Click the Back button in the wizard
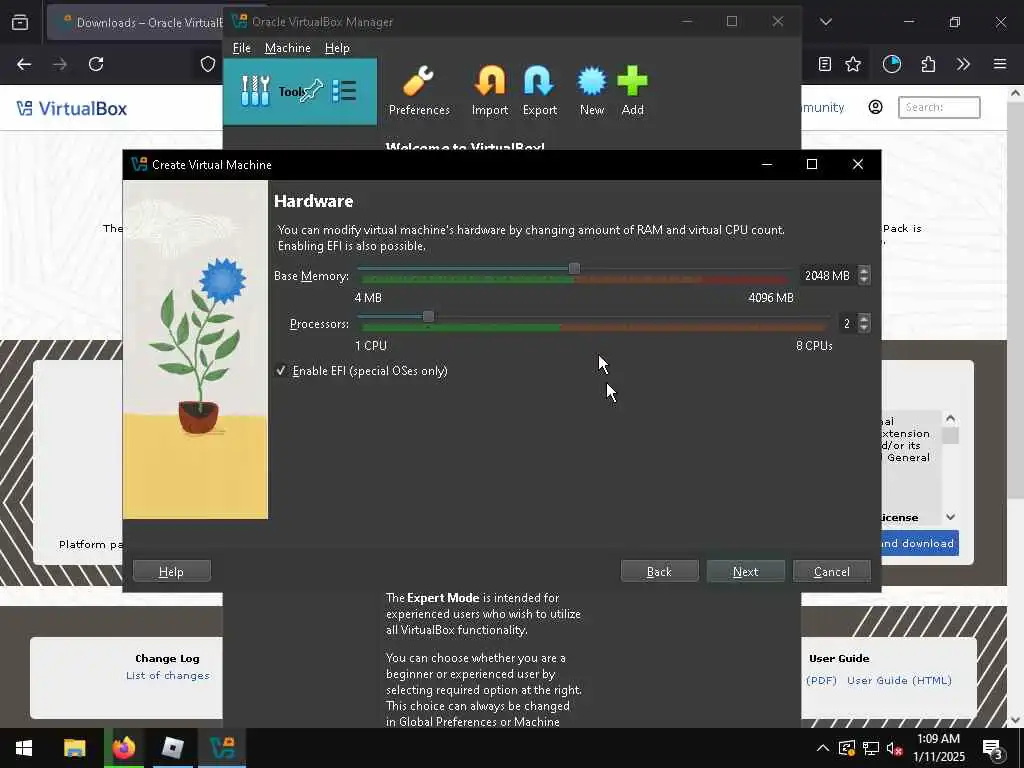The image size is (1024, 768). pos(659,571)
